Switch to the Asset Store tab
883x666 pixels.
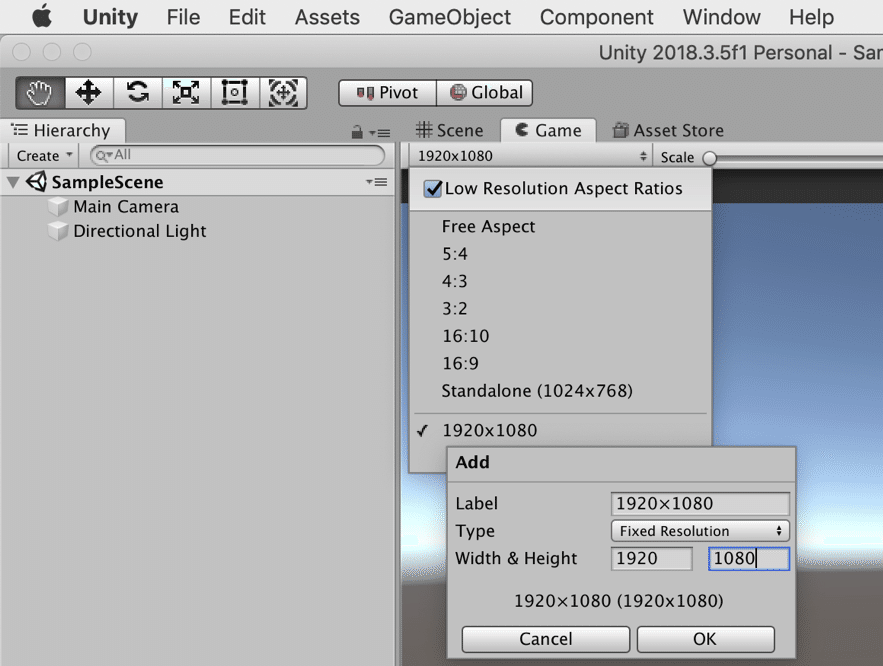click(668, 131)
